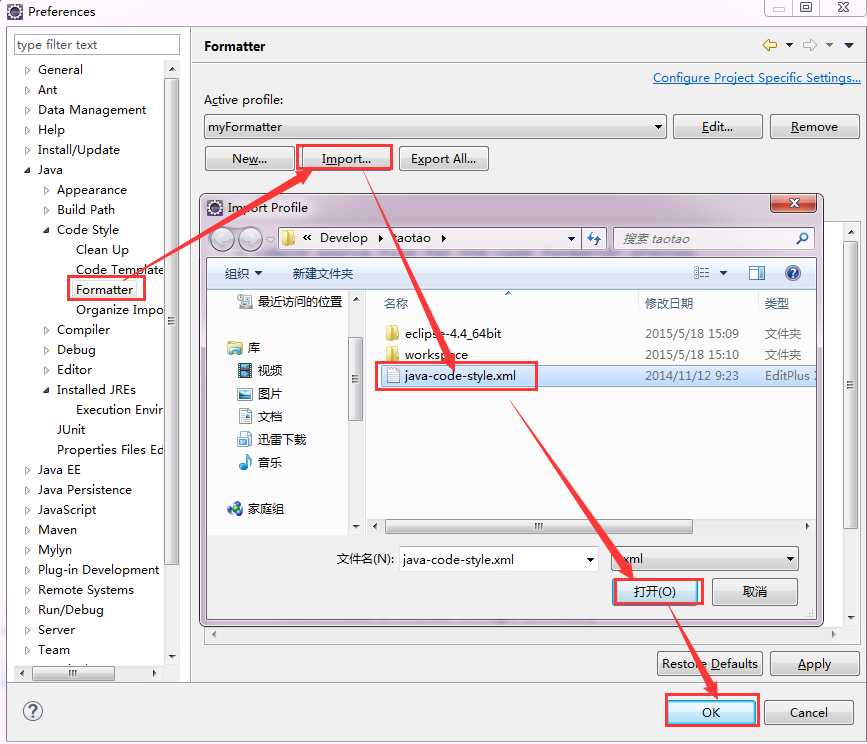Click the change view icon in file dialog
The image size is (867, 744).
[x=701, y=273]
